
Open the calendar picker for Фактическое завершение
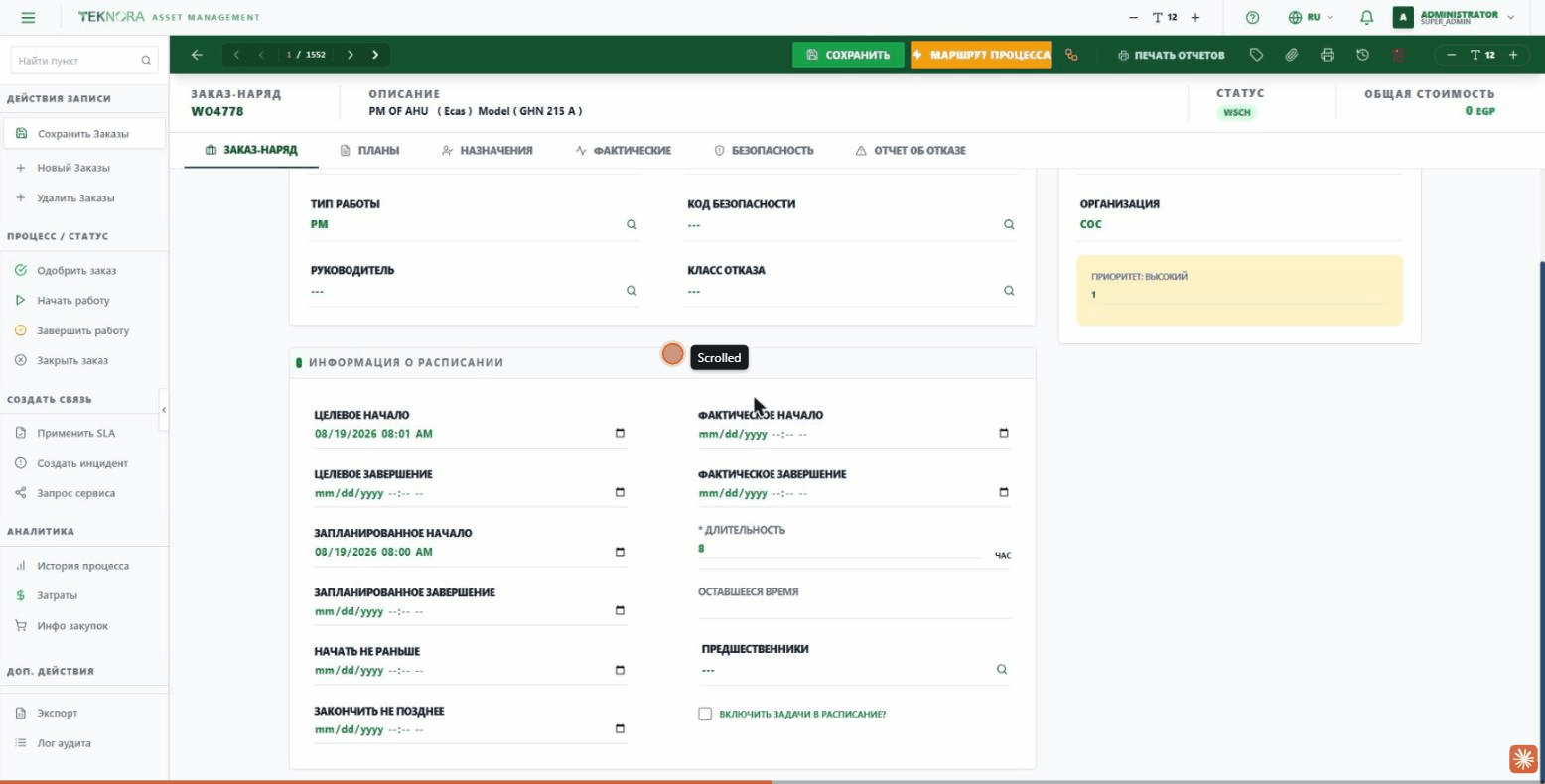pyautogui.click(x=1004, y=493)
